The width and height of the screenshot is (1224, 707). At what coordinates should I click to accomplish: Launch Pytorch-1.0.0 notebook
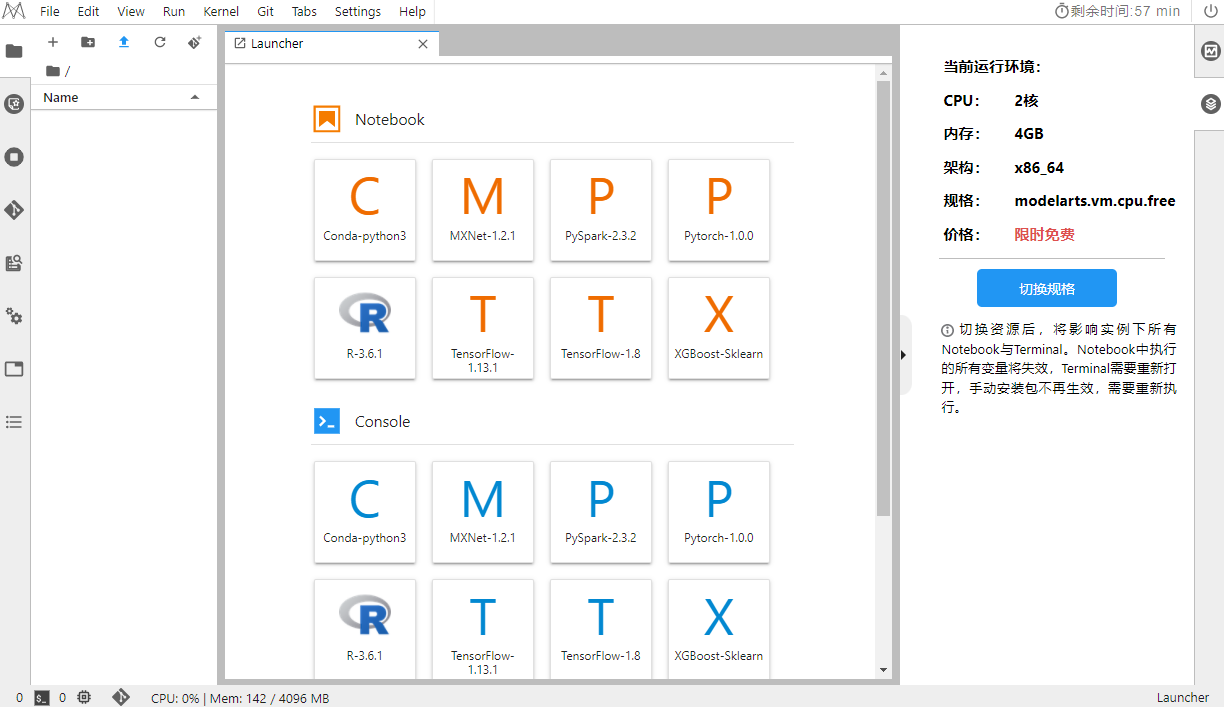[719, 210]
